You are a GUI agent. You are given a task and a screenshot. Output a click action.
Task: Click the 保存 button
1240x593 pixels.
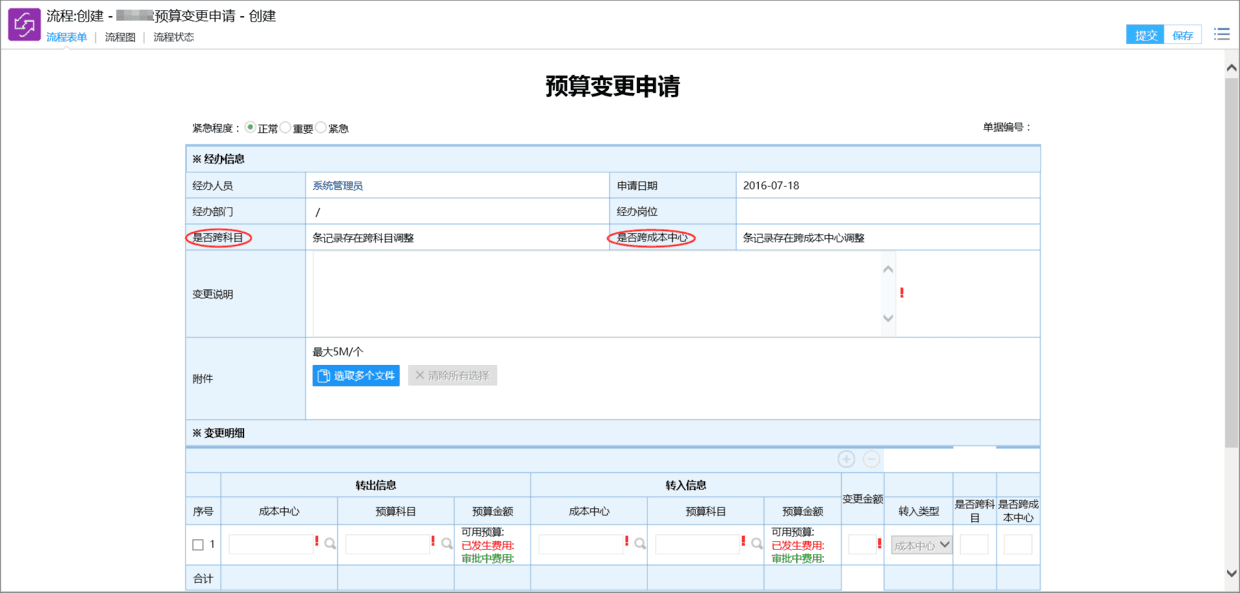[x=1184, y=35]
